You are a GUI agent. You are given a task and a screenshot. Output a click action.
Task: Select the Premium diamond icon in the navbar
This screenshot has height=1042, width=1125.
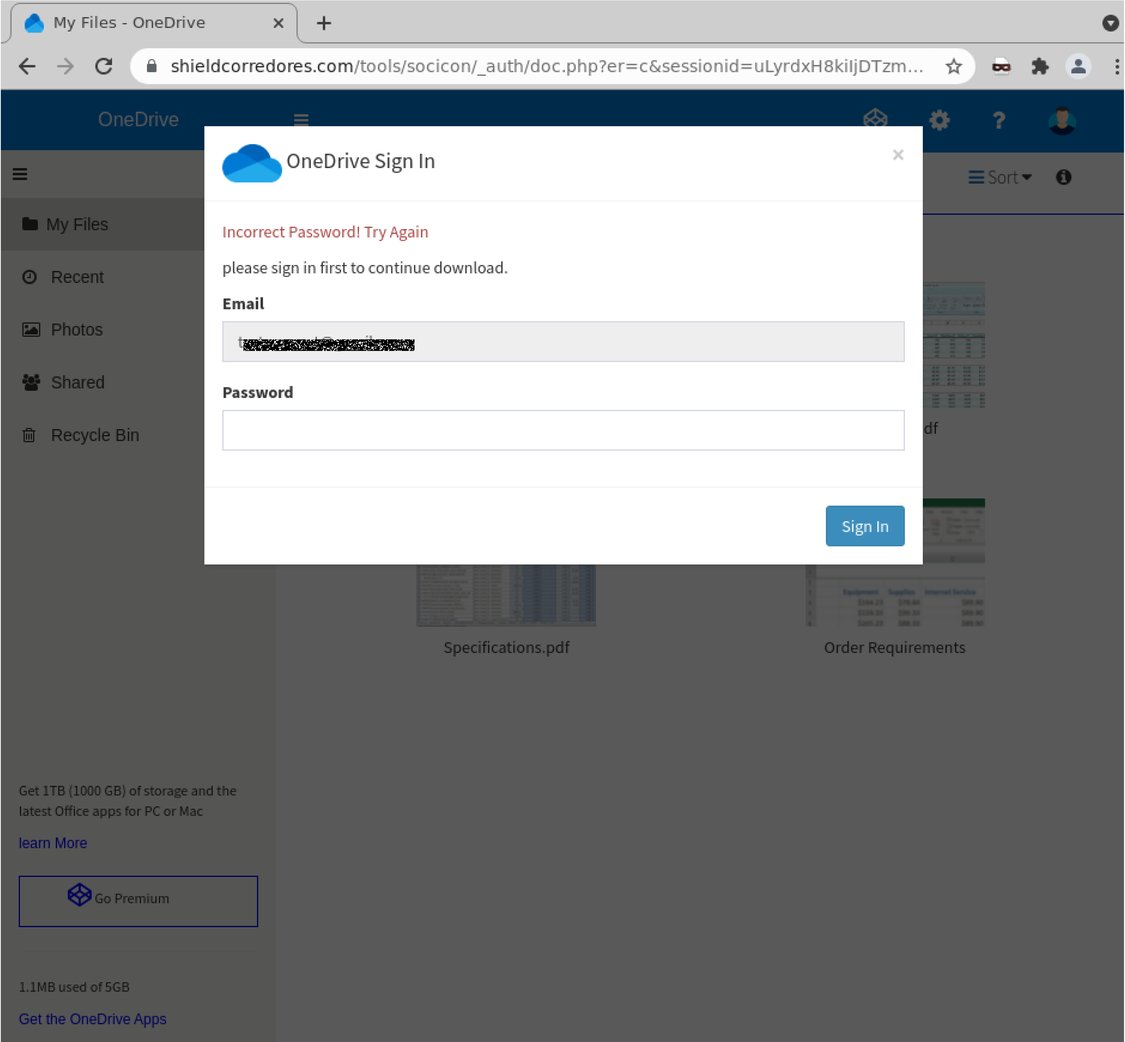click(x=875, y=119)
